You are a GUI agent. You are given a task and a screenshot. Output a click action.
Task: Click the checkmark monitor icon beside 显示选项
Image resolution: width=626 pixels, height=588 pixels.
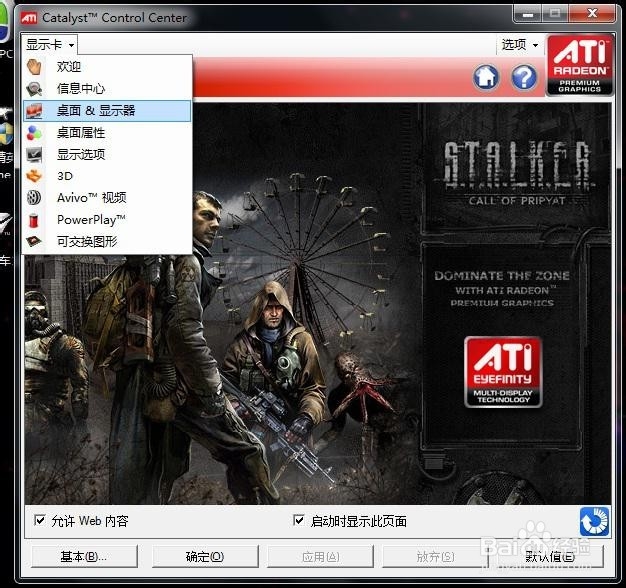point(34,154)
